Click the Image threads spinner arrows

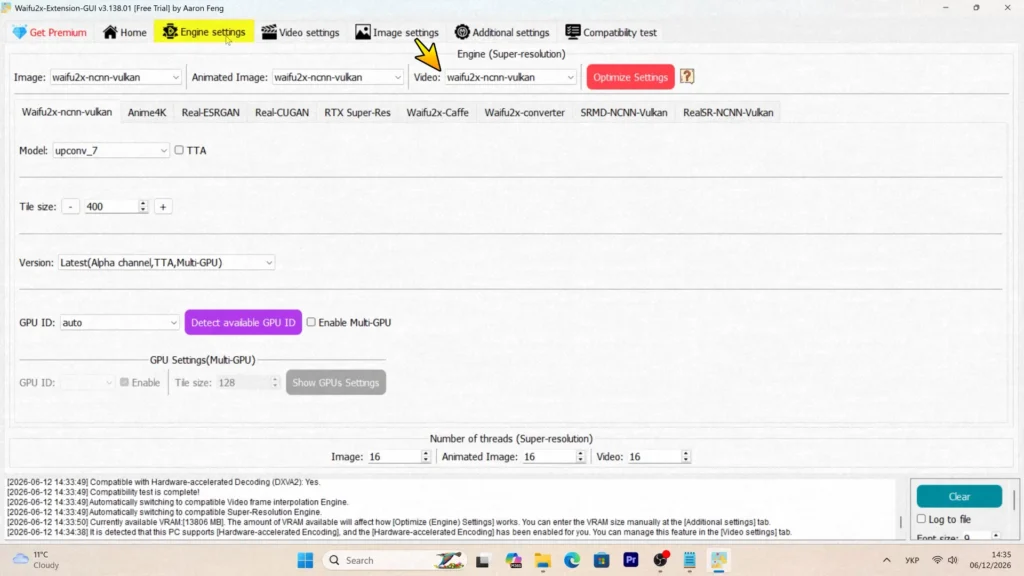426,456
